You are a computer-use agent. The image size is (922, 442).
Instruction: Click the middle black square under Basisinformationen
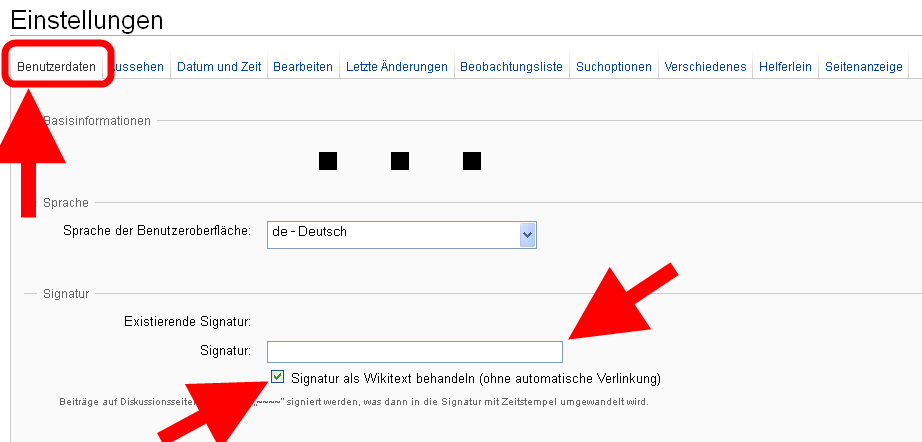400,160
